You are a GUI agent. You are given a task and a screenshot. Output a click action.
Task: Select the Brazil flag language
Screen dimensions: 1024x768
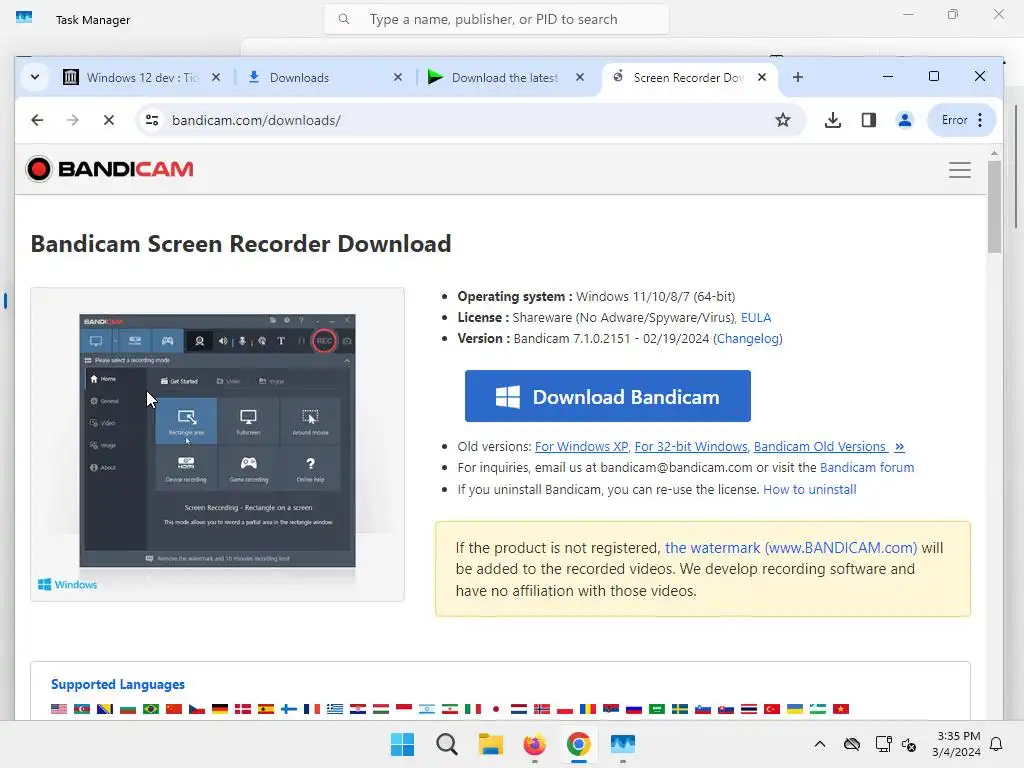pos(151,709)
